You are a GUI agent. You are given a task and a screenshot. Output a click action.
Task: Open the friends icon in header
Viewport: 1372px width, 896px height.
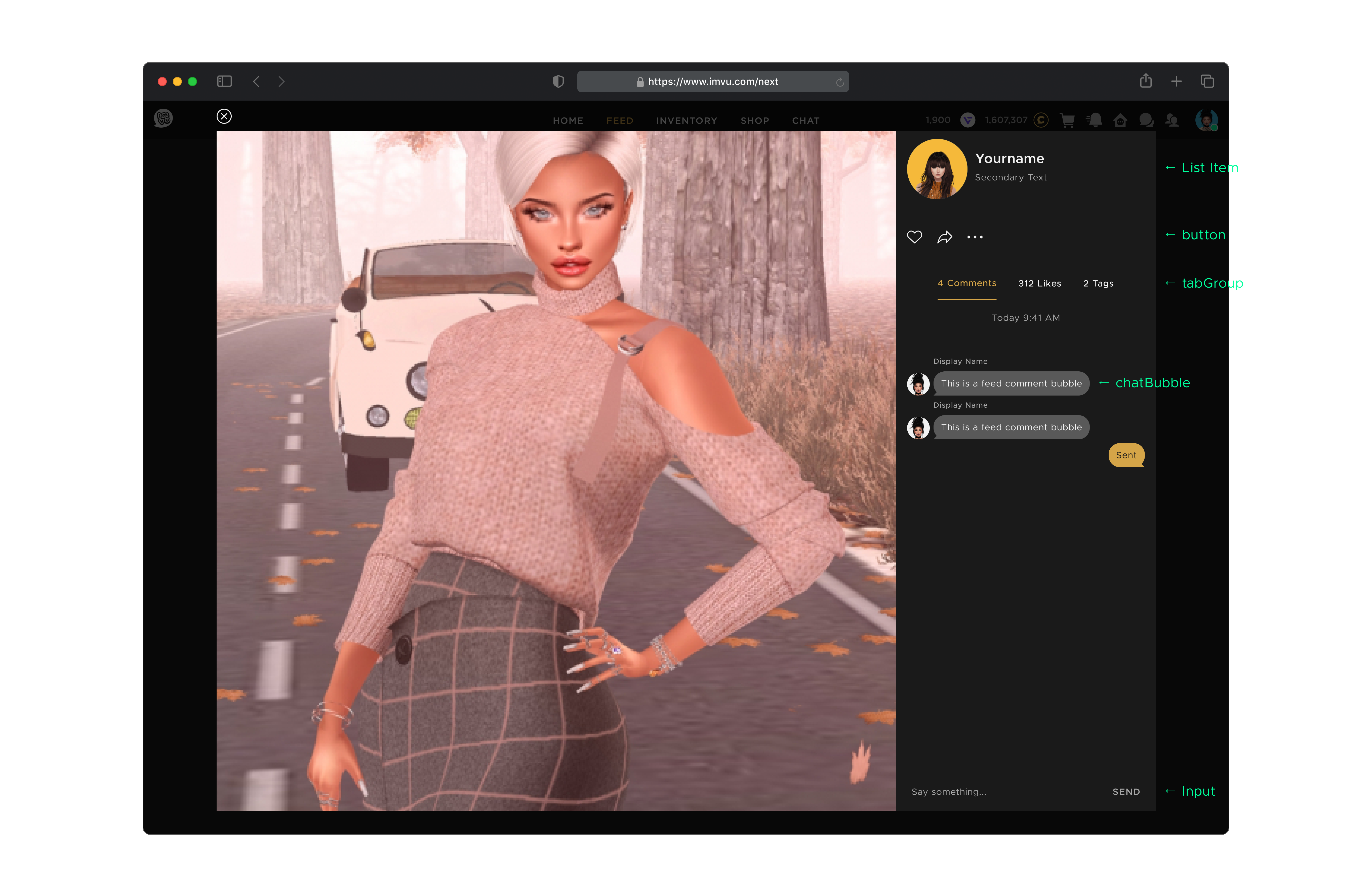1172,120
